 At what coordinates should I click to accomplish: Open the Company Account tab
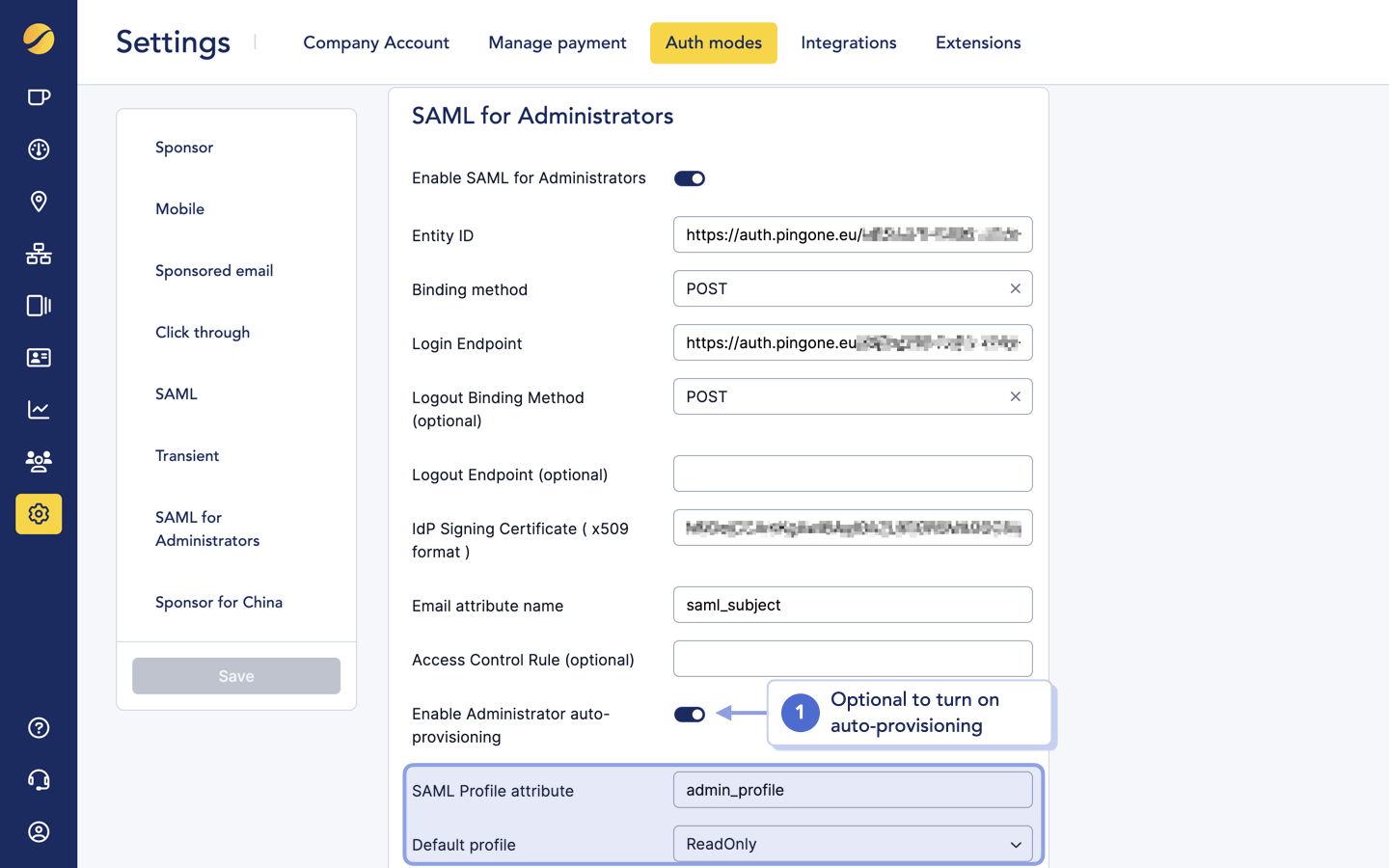pos(376,42)
